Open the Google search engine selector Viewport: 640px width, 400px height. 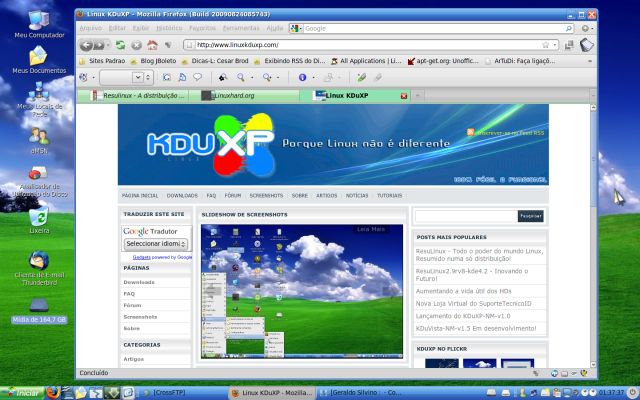(296, 29)
